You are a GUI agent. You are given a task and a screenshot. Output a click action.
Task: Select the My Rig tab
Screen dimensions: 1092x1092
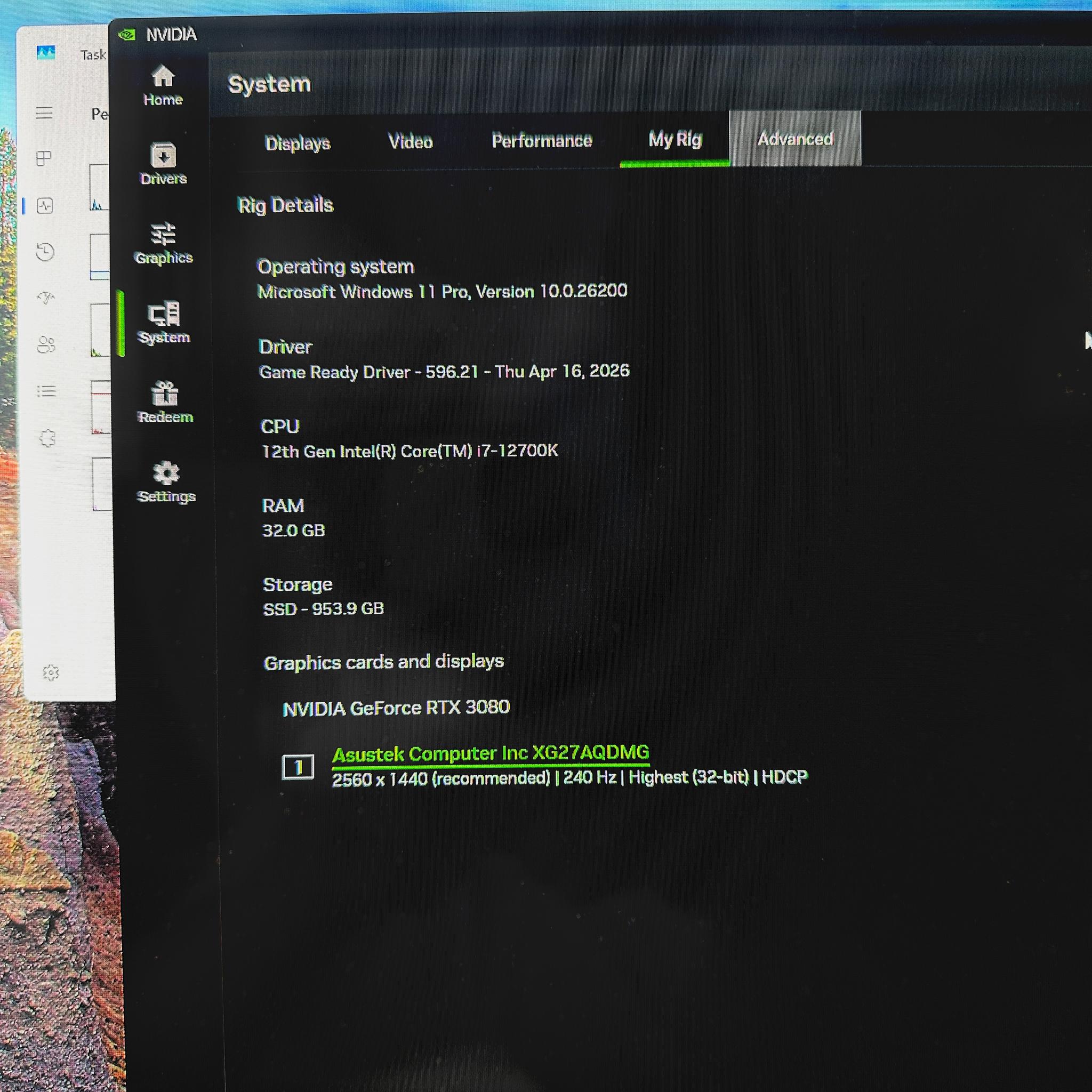[x=675, y=139]
